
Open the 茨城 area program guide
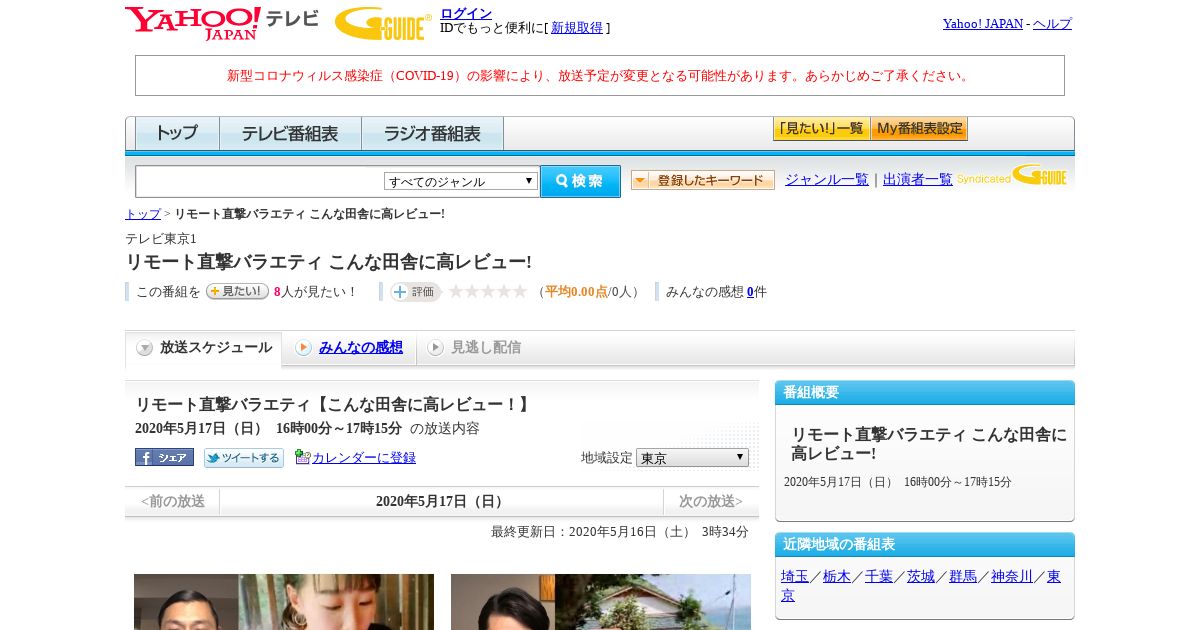pyautogui.click(x=921, y=576)
